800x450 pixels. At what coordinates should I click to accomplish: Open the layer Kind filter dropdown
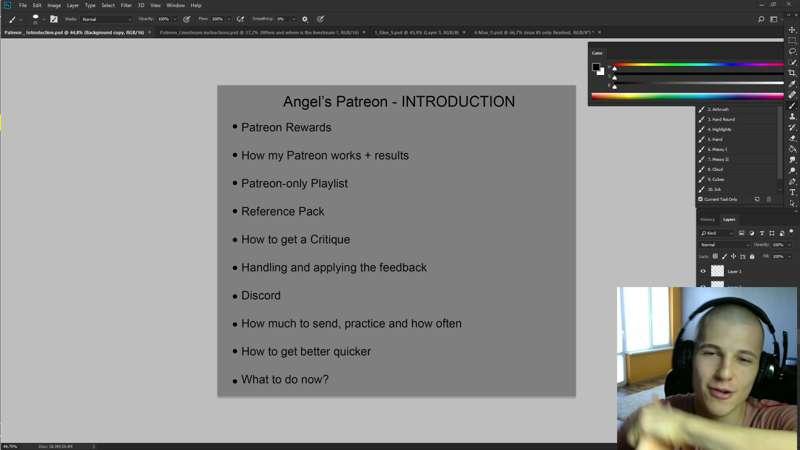tap(717, 233)
